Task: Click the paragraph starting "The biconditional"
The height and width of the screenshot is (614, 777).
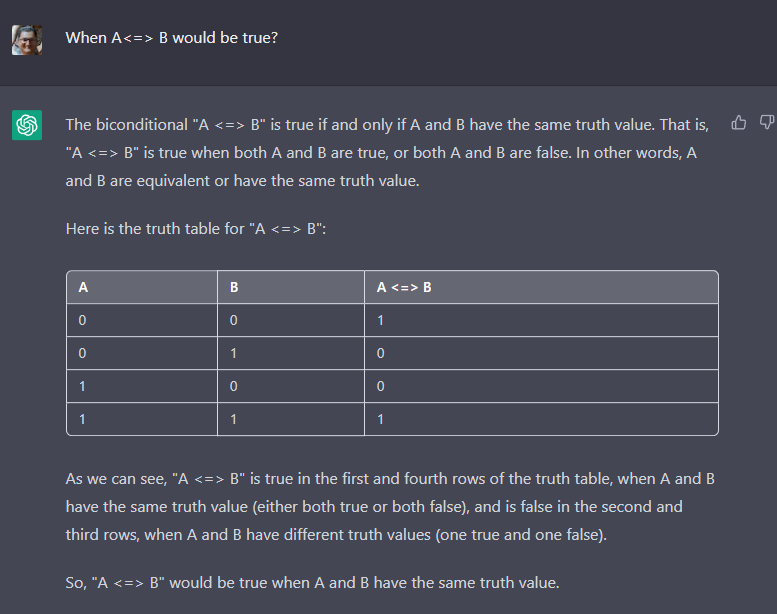Action: pos(387,153)
